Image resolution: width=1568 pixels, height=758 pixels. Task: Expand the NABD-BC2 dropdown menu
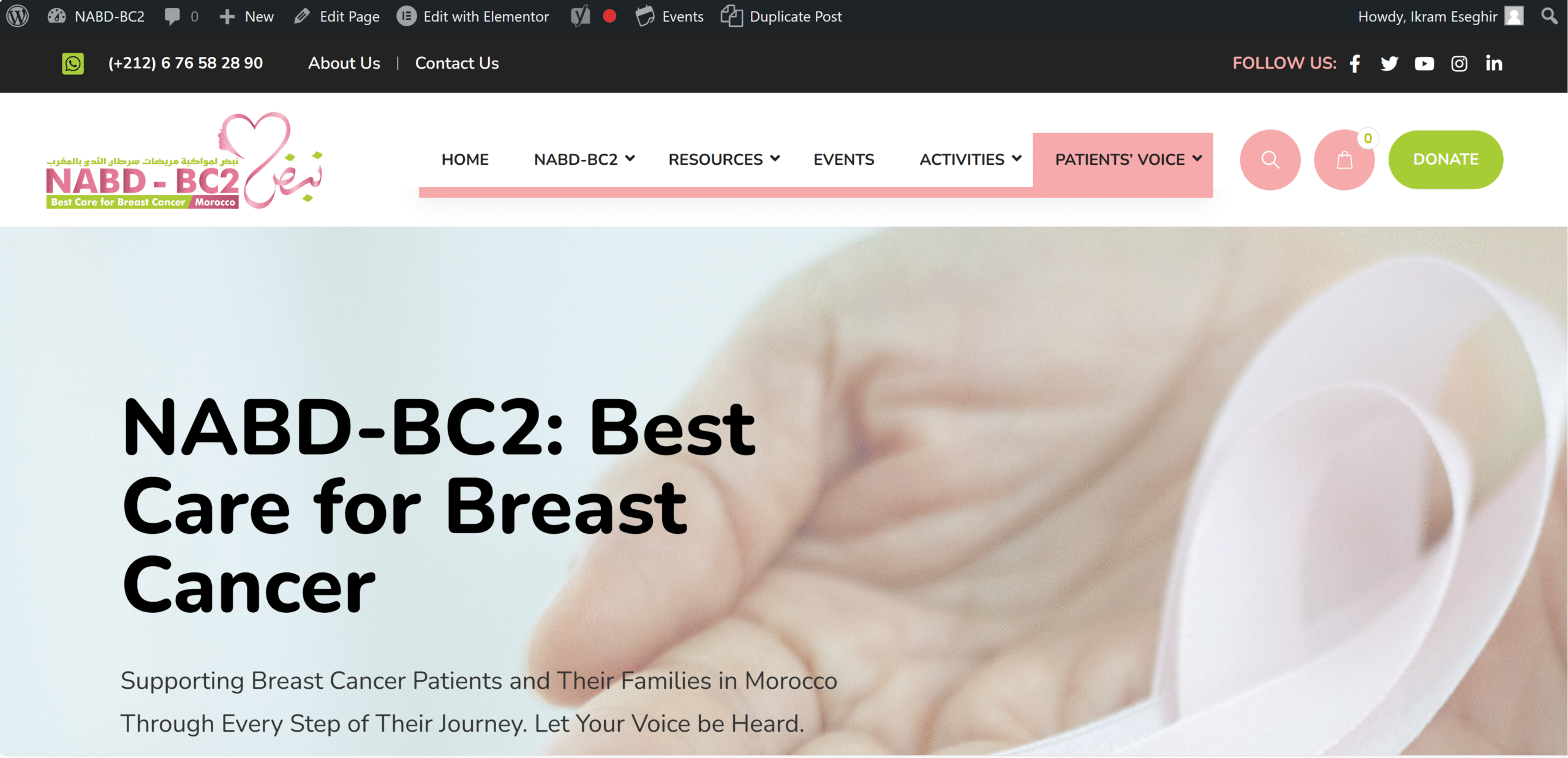[x=584, y=159]
